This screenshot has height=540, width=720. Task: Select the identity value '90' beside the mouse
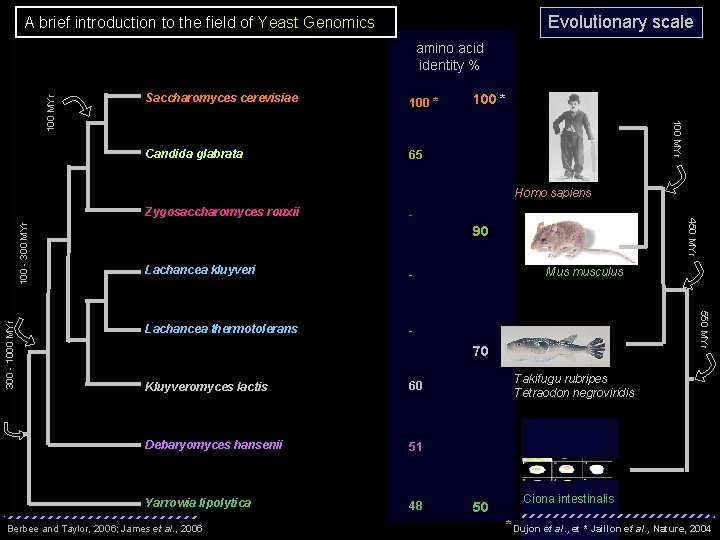click(x=480, y=231)
